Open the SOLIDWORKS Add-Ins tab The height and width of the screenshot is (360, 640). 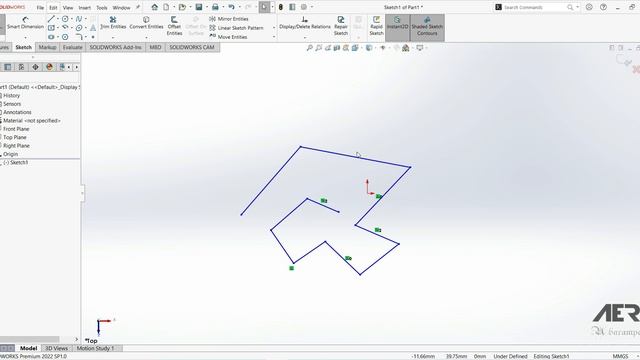click(116, 47)
